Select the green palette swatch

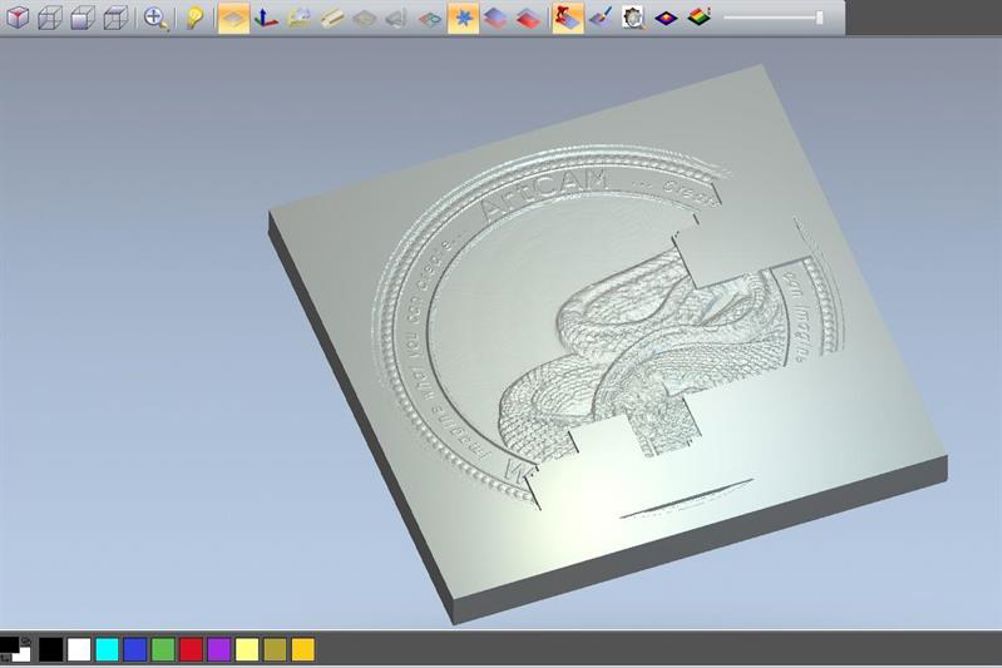click(x=163, y=649)
